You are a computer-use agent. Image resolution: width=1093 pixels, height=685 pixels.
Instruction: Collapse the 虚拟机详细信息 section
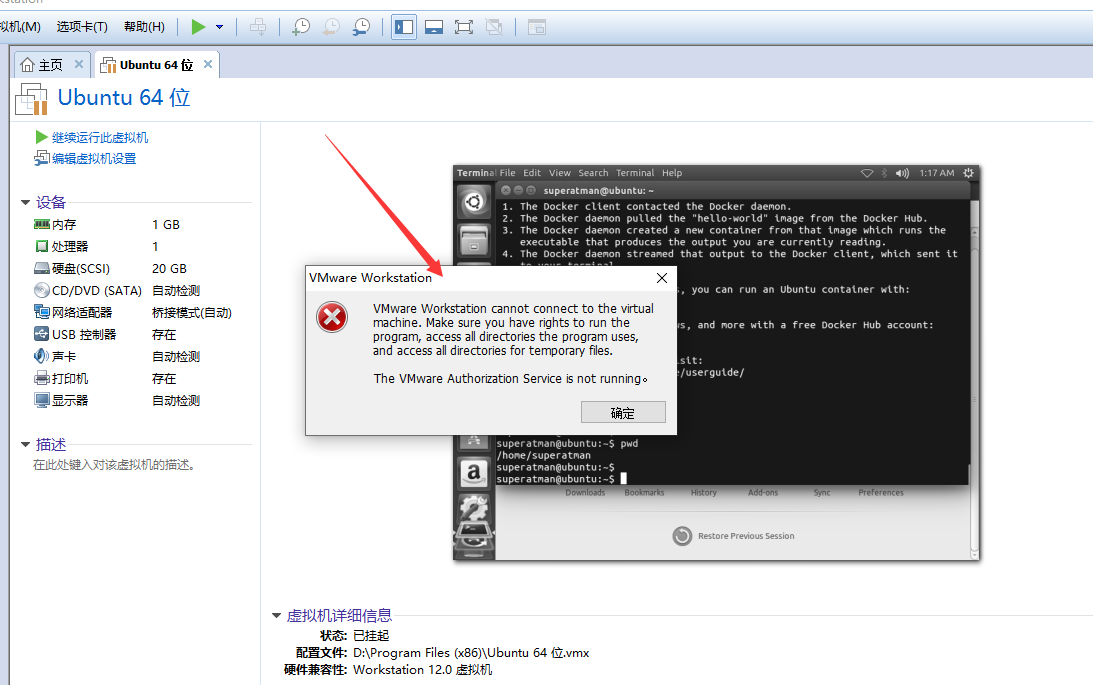(x=276, y=615)
